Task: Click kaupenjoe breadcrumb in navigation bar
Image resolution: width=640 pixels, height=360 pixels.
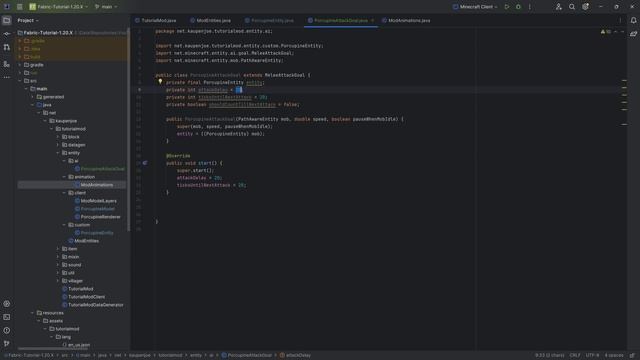Action: (140, 356)
